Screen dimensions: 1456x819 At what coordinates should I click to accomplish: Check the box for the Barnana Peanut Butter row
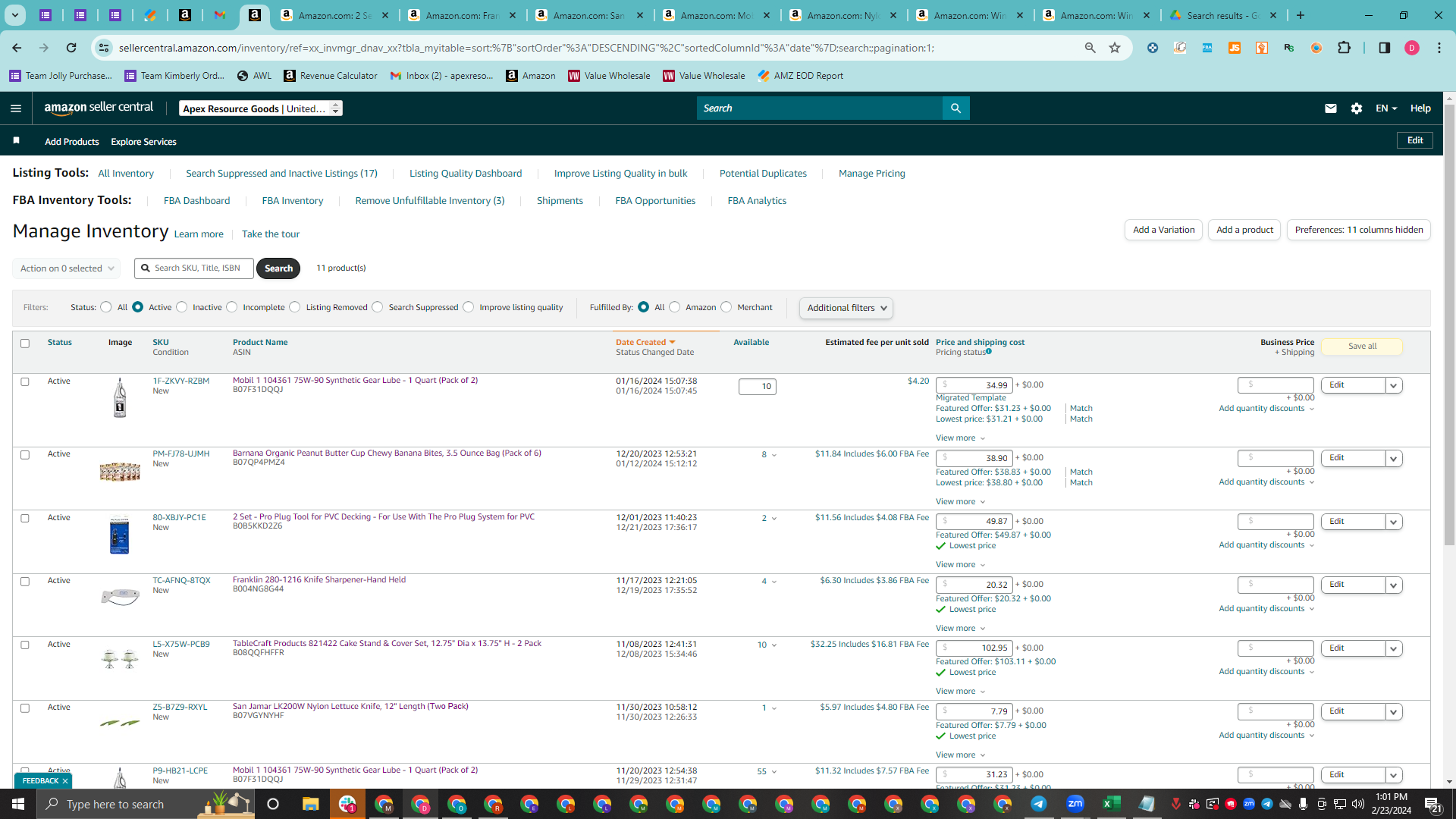tap(25, 455)
